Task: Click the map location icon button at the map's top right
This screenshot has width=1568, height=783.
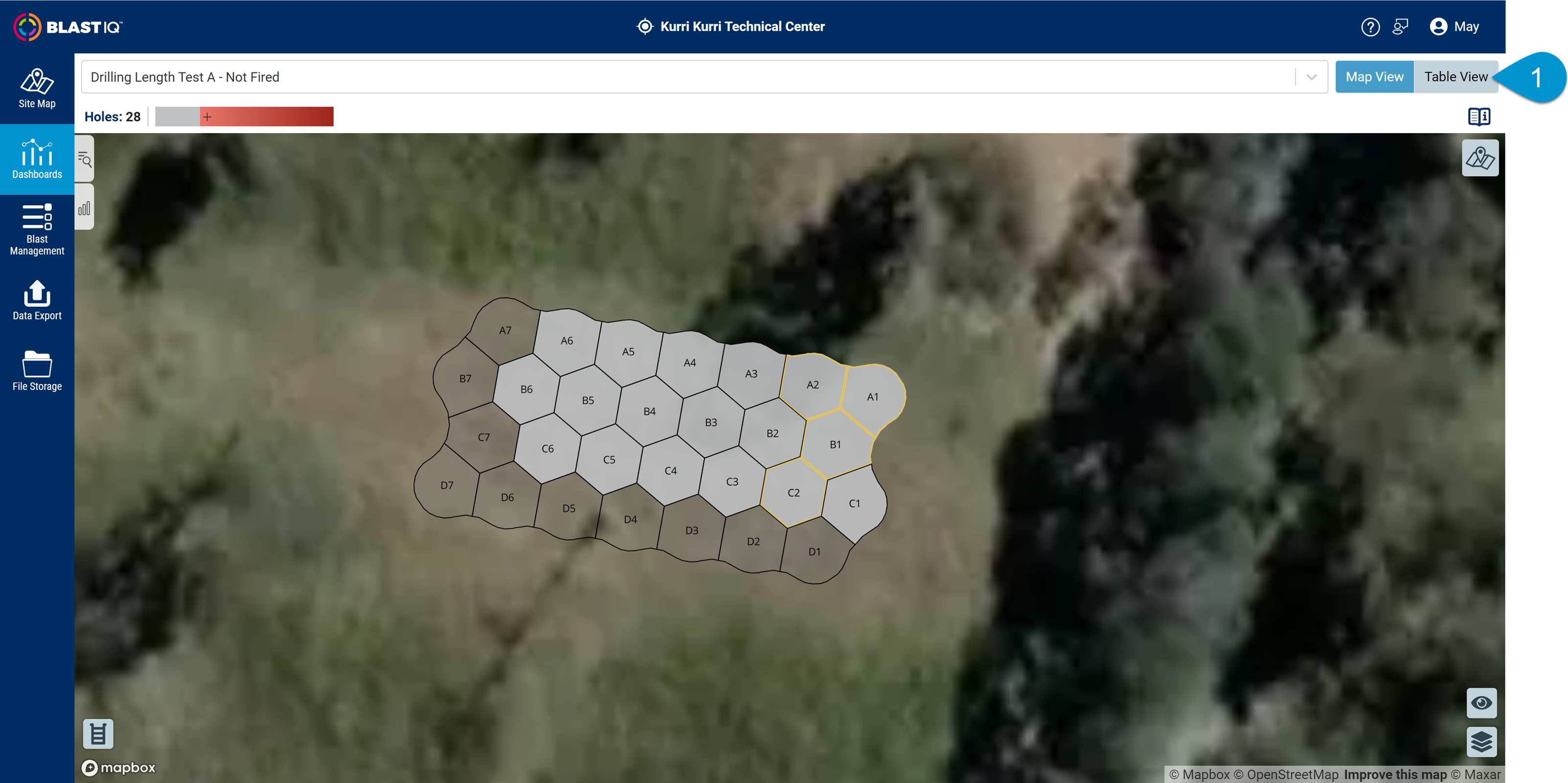Action: [1480, 158]
